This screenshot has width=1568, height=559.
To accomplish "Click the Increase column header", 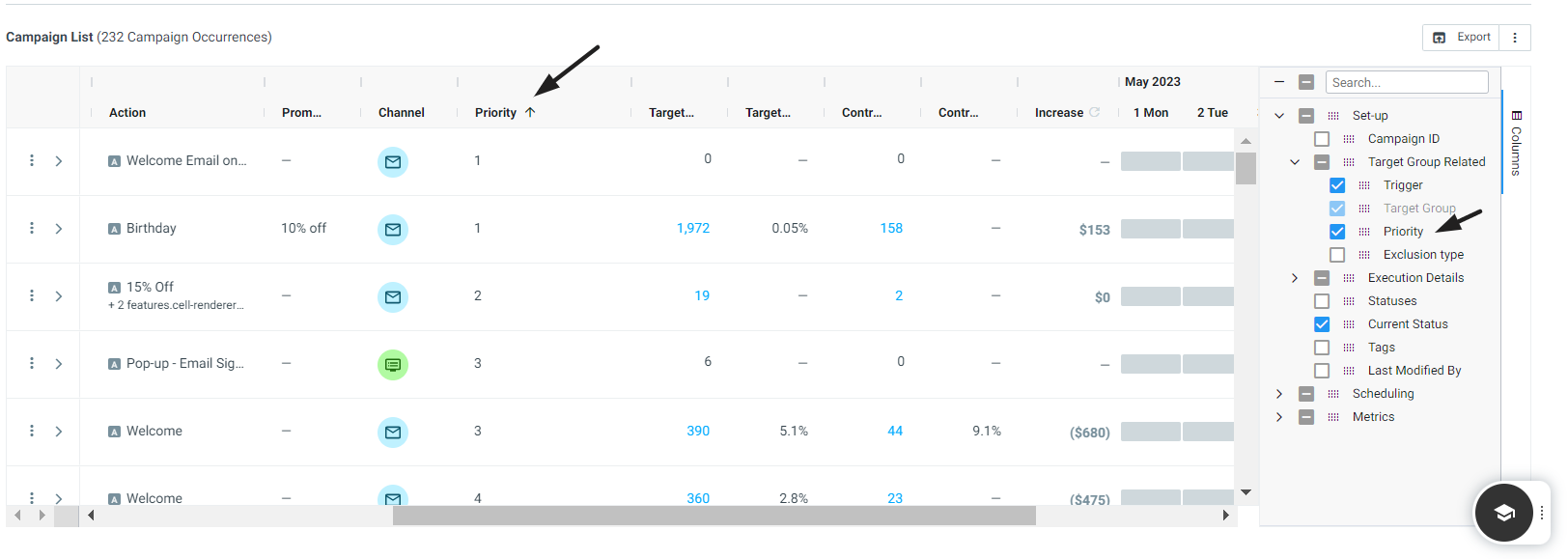I will point(1059,113).
